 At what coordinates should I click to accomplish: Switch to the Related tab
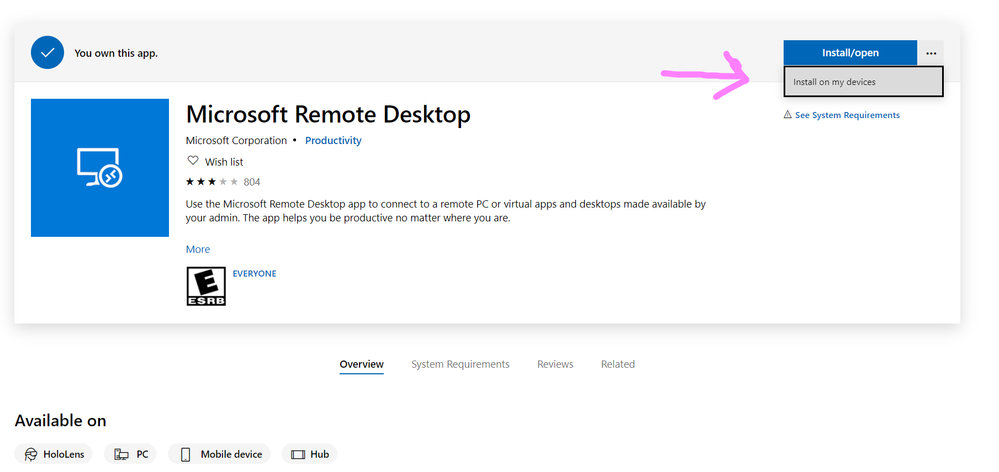pyautogui.click(x=617, y=364)
